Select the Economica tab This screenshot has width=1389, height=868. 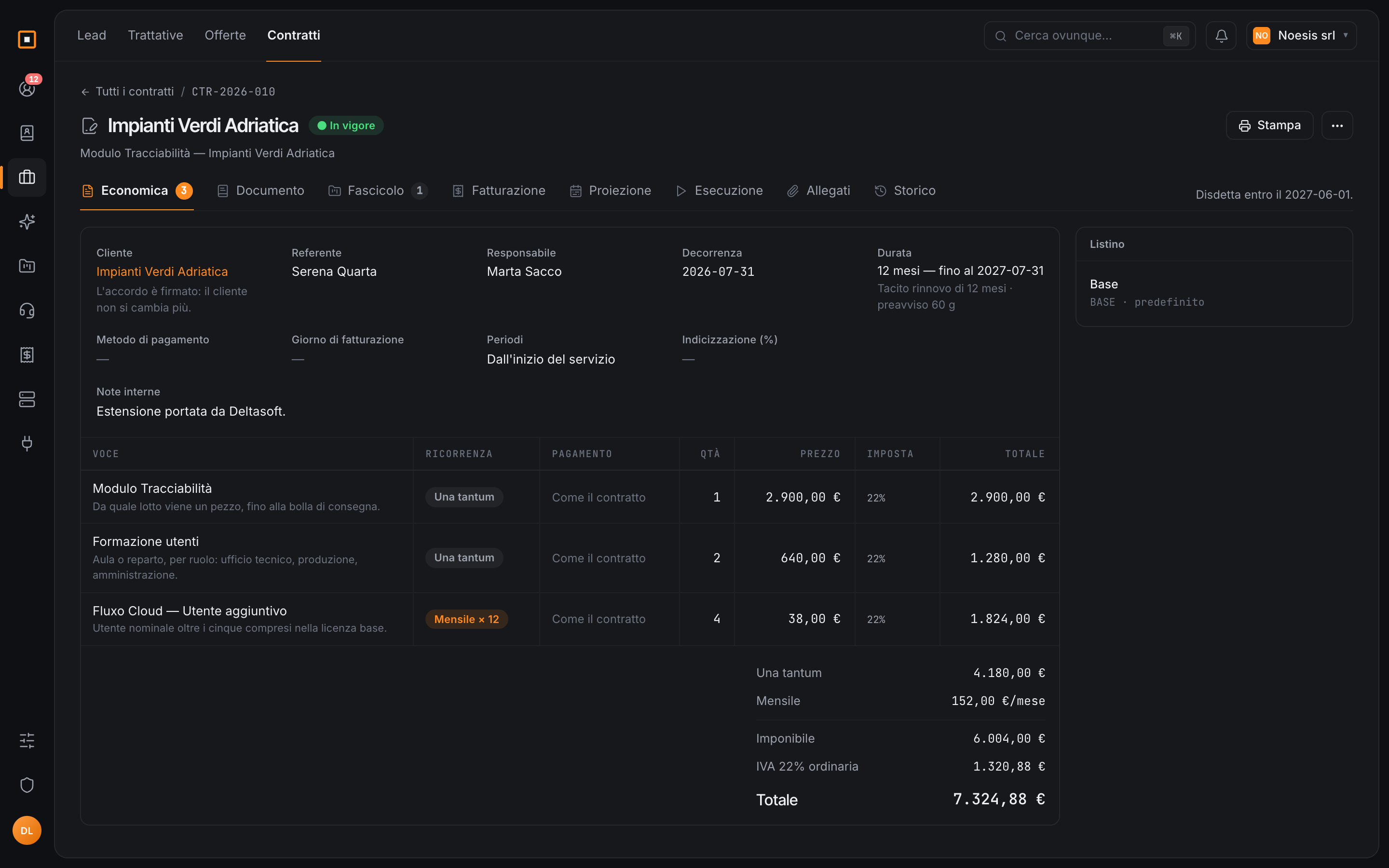click(x=136, y=190)
